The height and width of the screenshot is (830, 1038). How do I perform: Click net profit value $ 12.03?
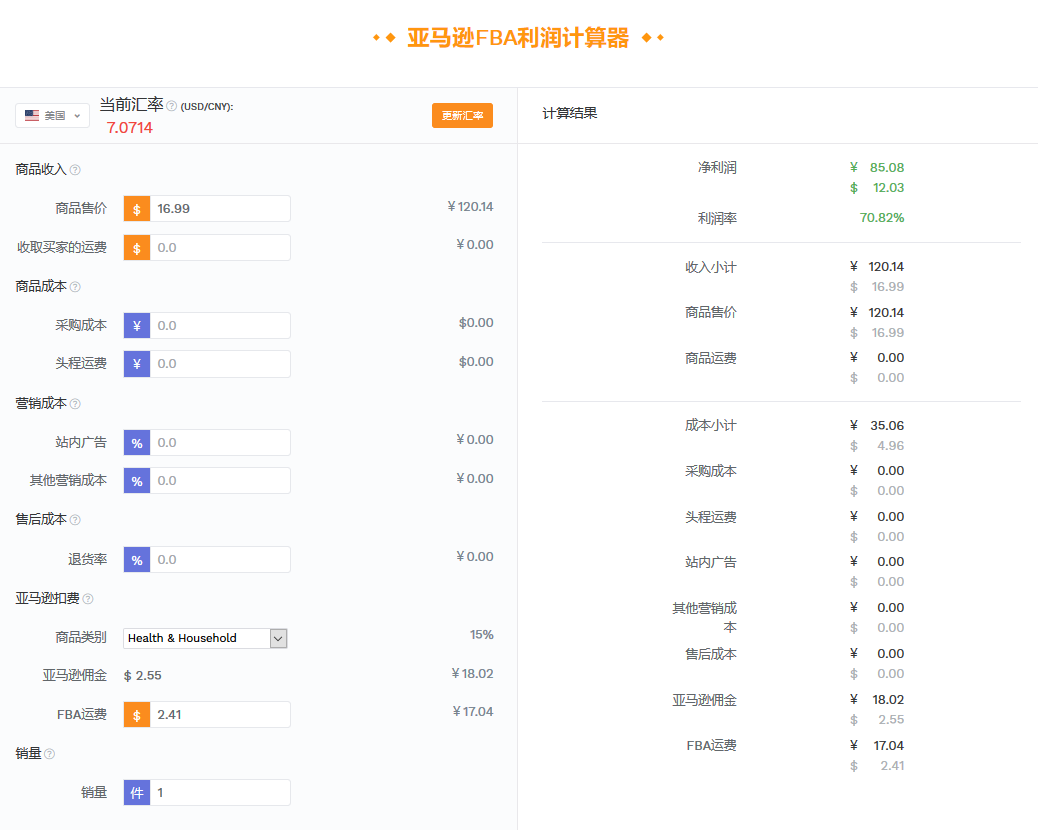[x=877, y=188]
